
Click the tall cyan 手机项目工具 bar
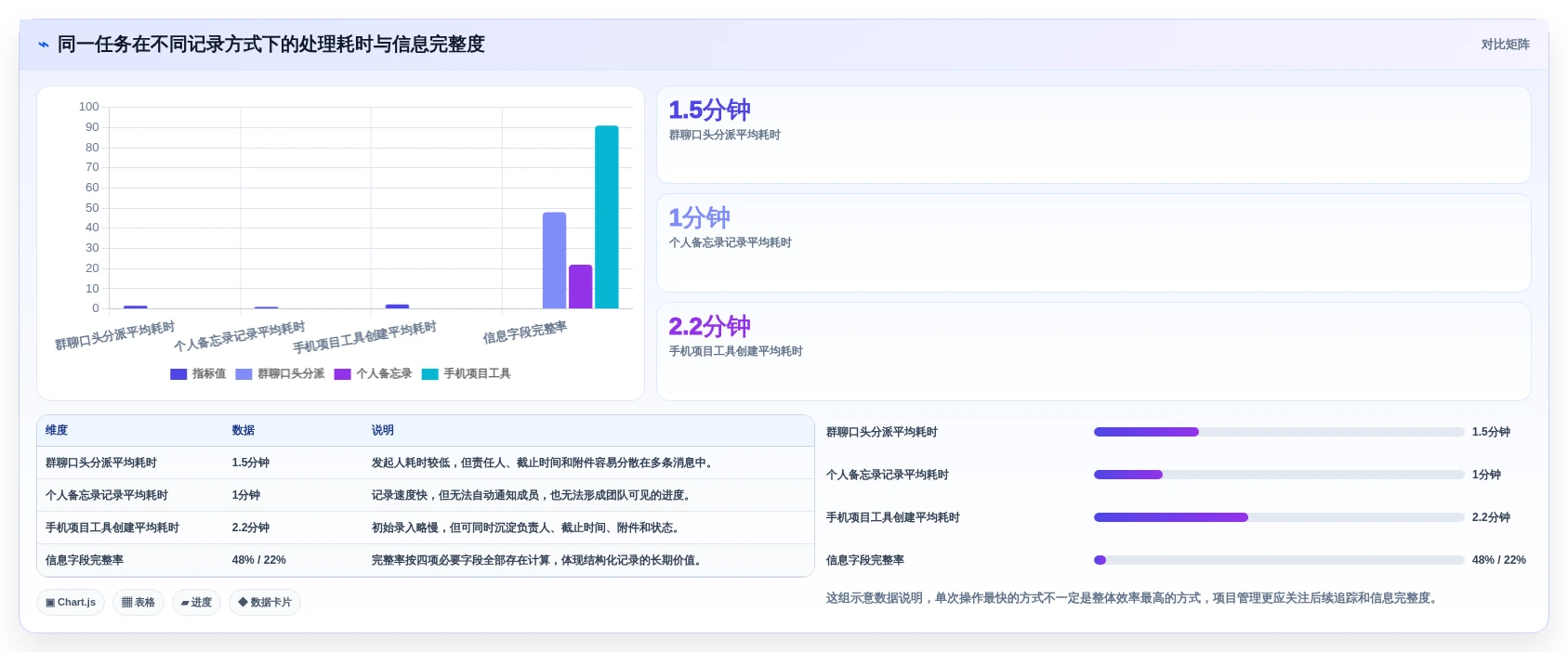point(607,217)
